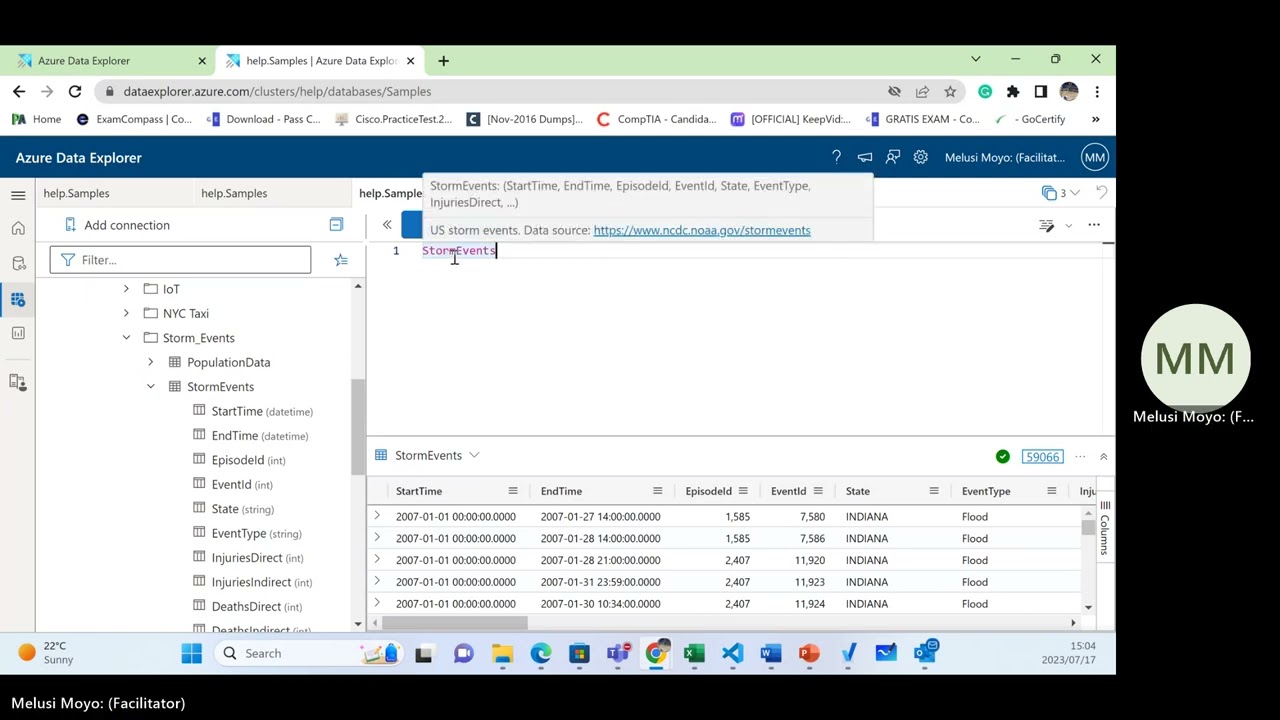Open the chat support person icon

point(893,157)
